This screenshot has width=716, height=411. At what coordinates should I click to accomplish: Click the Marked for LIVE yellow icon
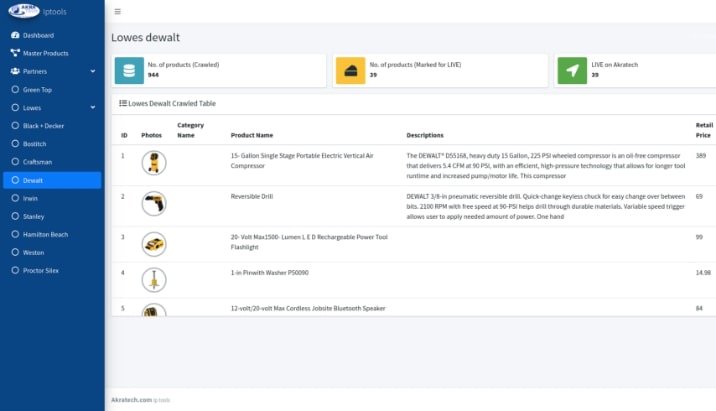pos(350,70)
